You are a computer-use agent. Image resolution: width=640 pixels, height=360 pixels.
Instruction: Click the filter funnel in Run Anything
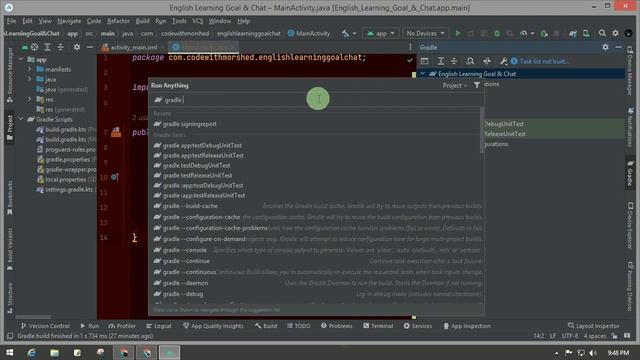click(x=477, y=85)
